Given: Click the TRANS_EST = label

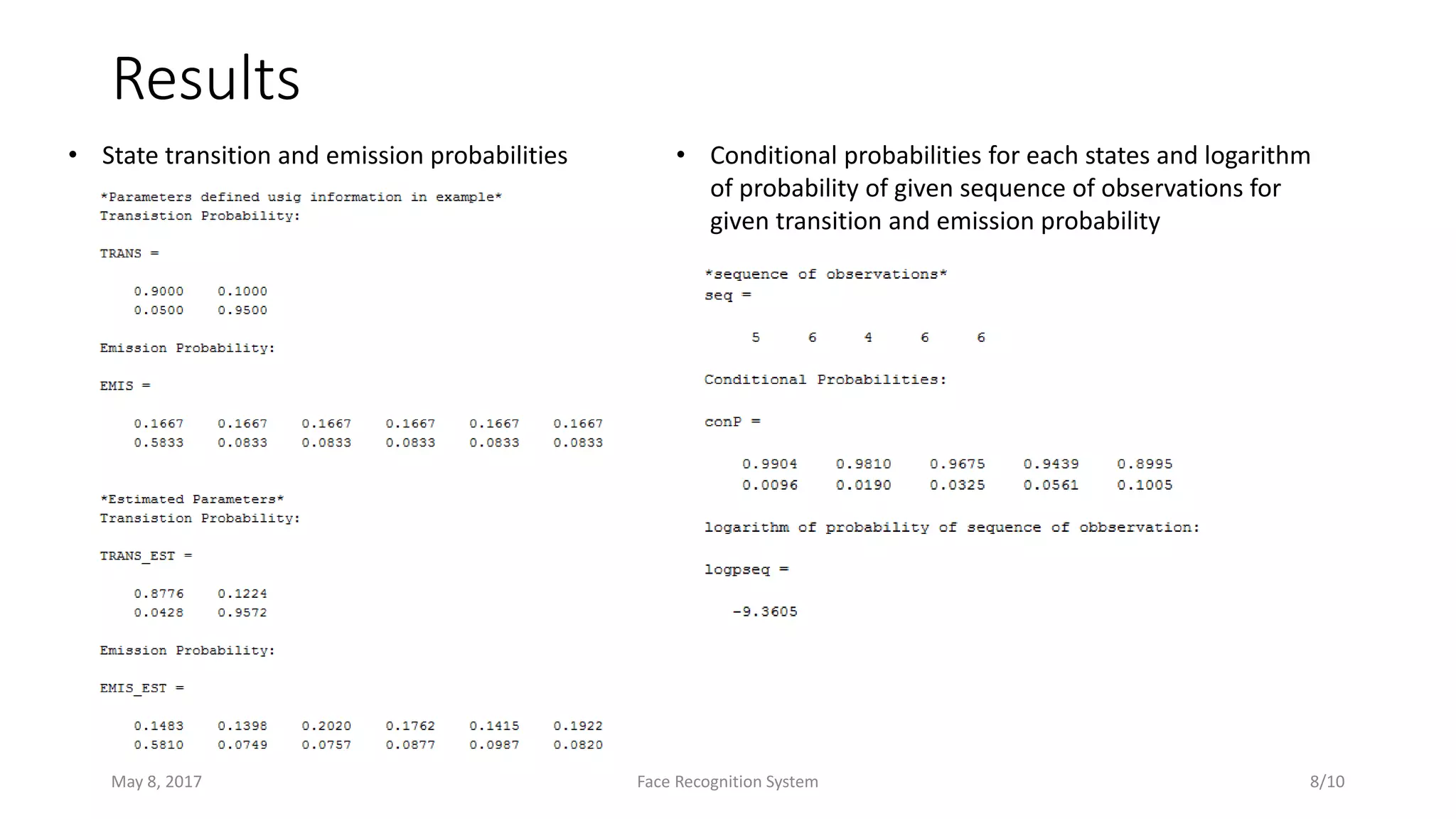Looking at the screenshot, I should (x=146, y=556).
